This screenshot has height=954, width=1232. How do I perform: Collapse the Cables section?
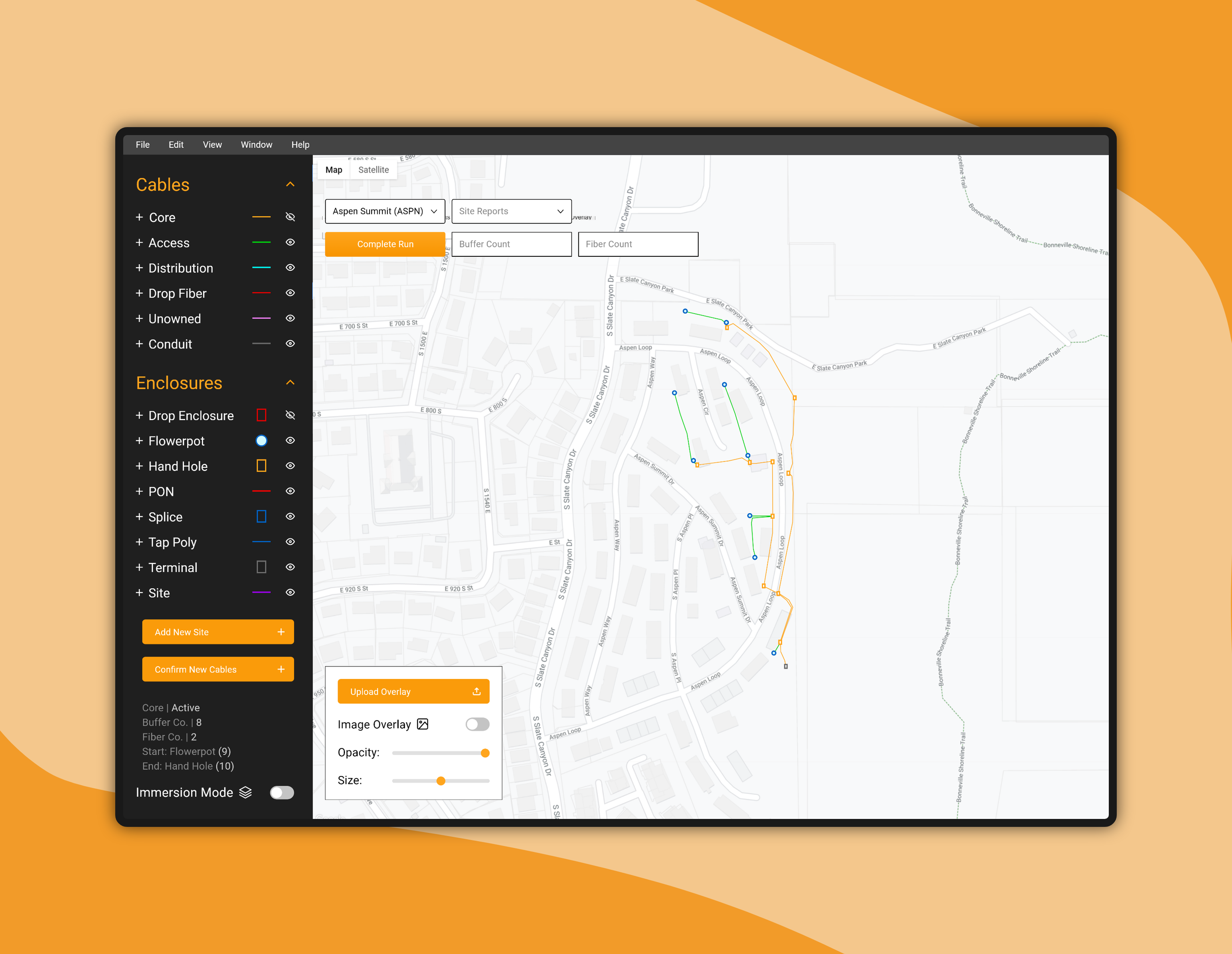click(x=290, y=184)
